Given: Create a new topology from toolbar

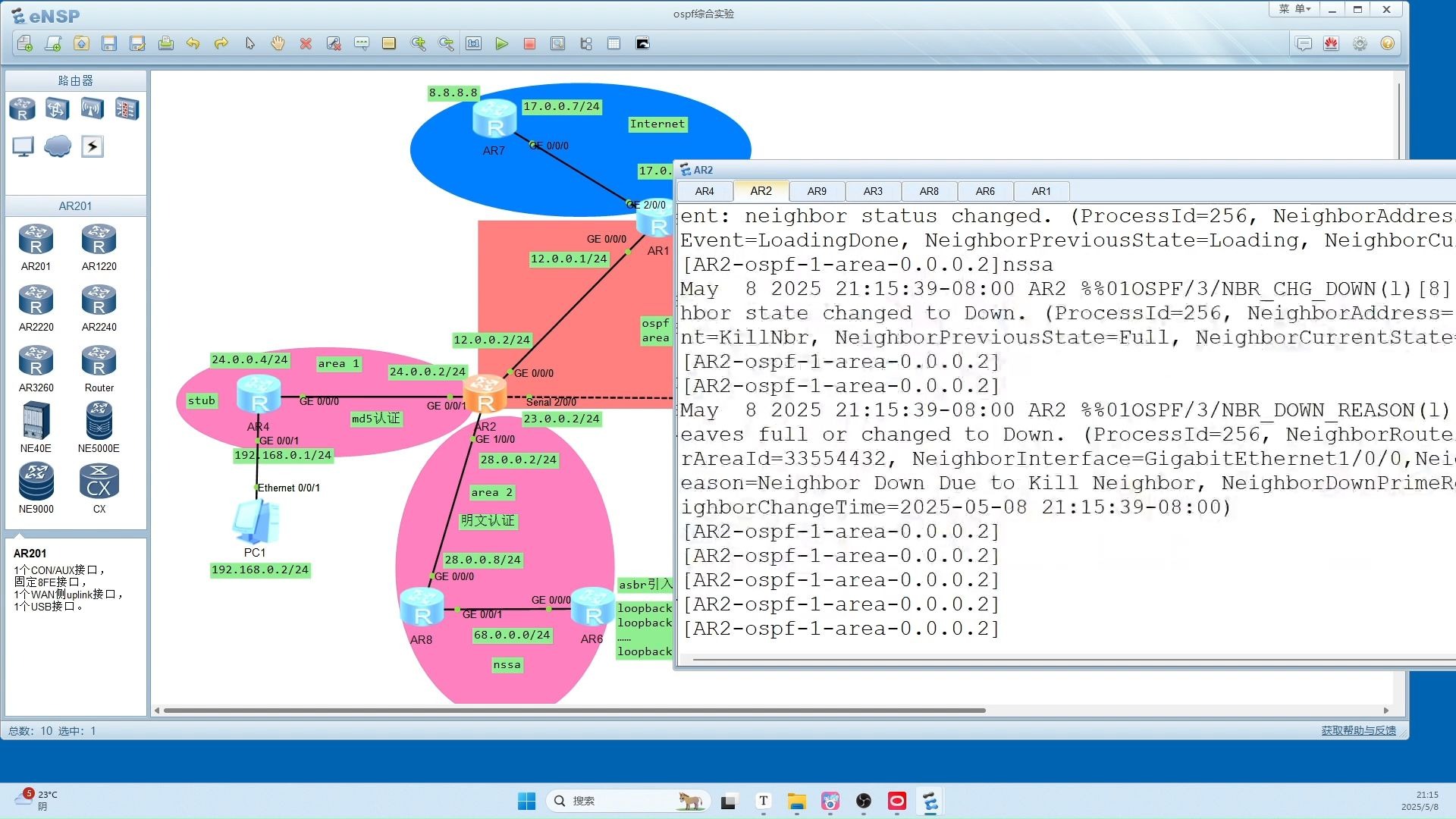Looking at the screenshot, I should coord(25,44).
